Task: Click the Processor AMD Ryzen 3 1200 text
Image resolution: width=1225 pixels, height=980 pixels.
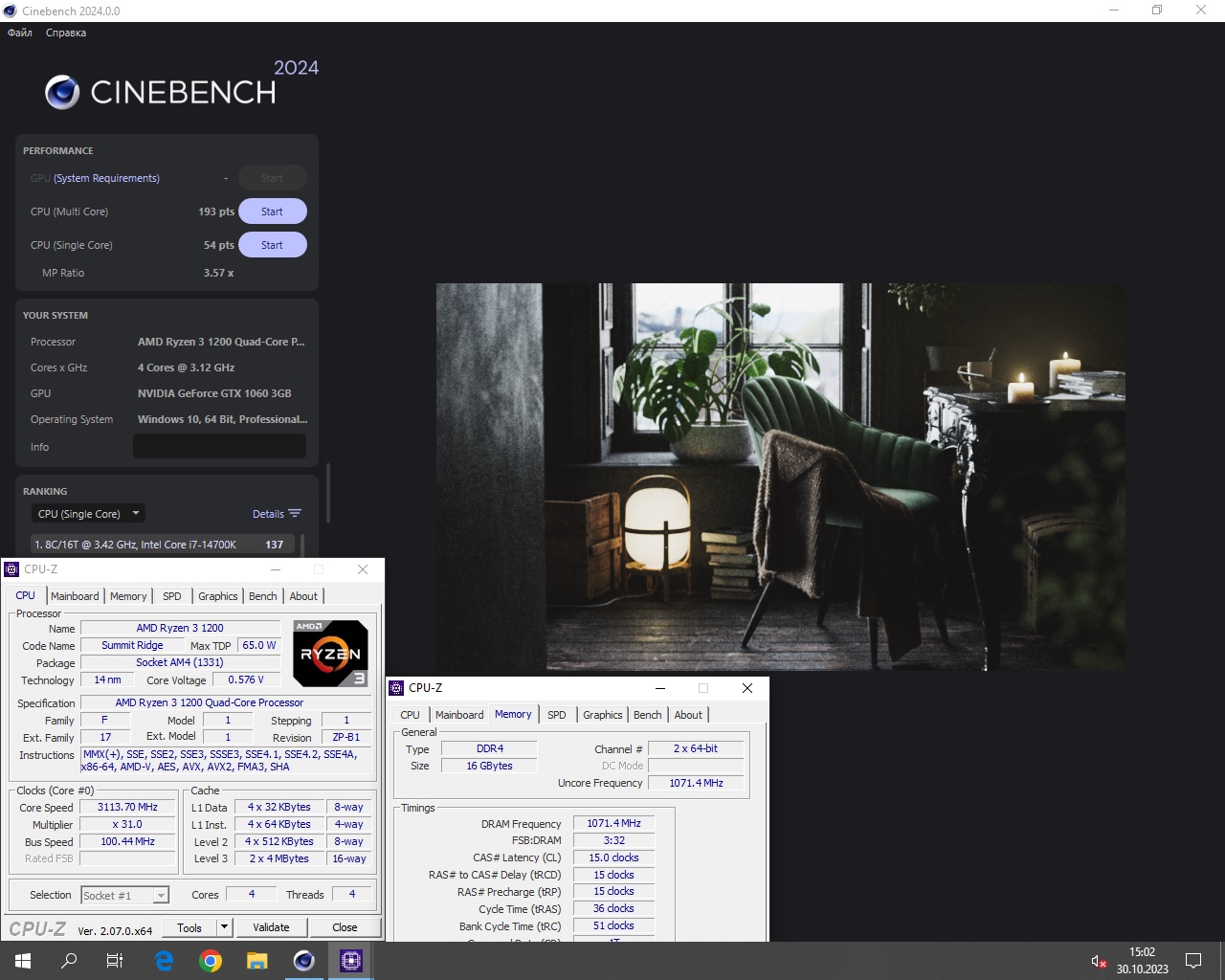Action: (x=221, y=342)
